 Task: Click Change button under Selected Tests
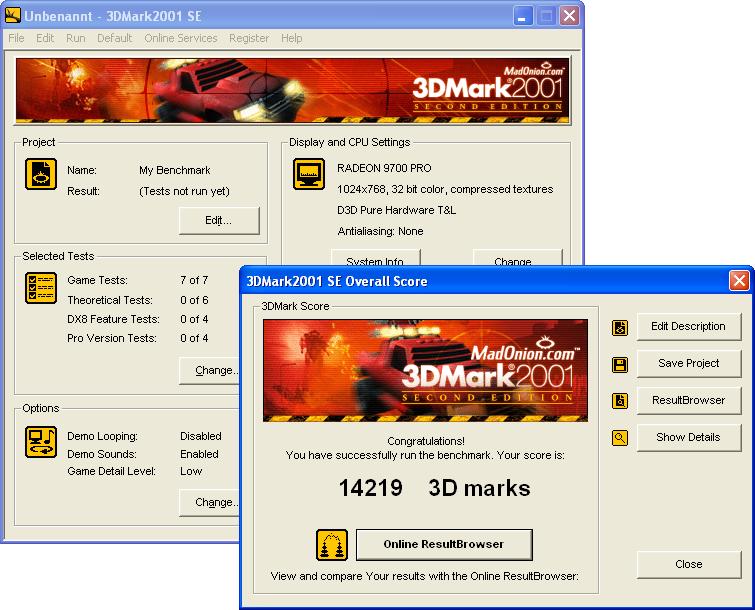click(209, 370)
